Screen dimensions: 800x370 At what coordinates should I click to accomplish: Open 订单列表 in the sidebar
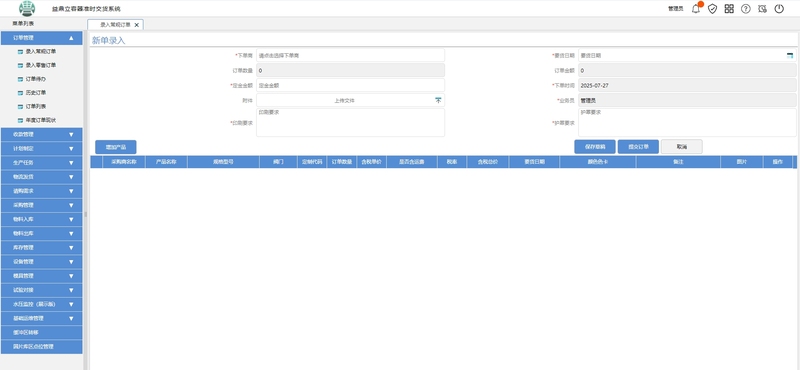pyautogui.click(x=36, y=106)
